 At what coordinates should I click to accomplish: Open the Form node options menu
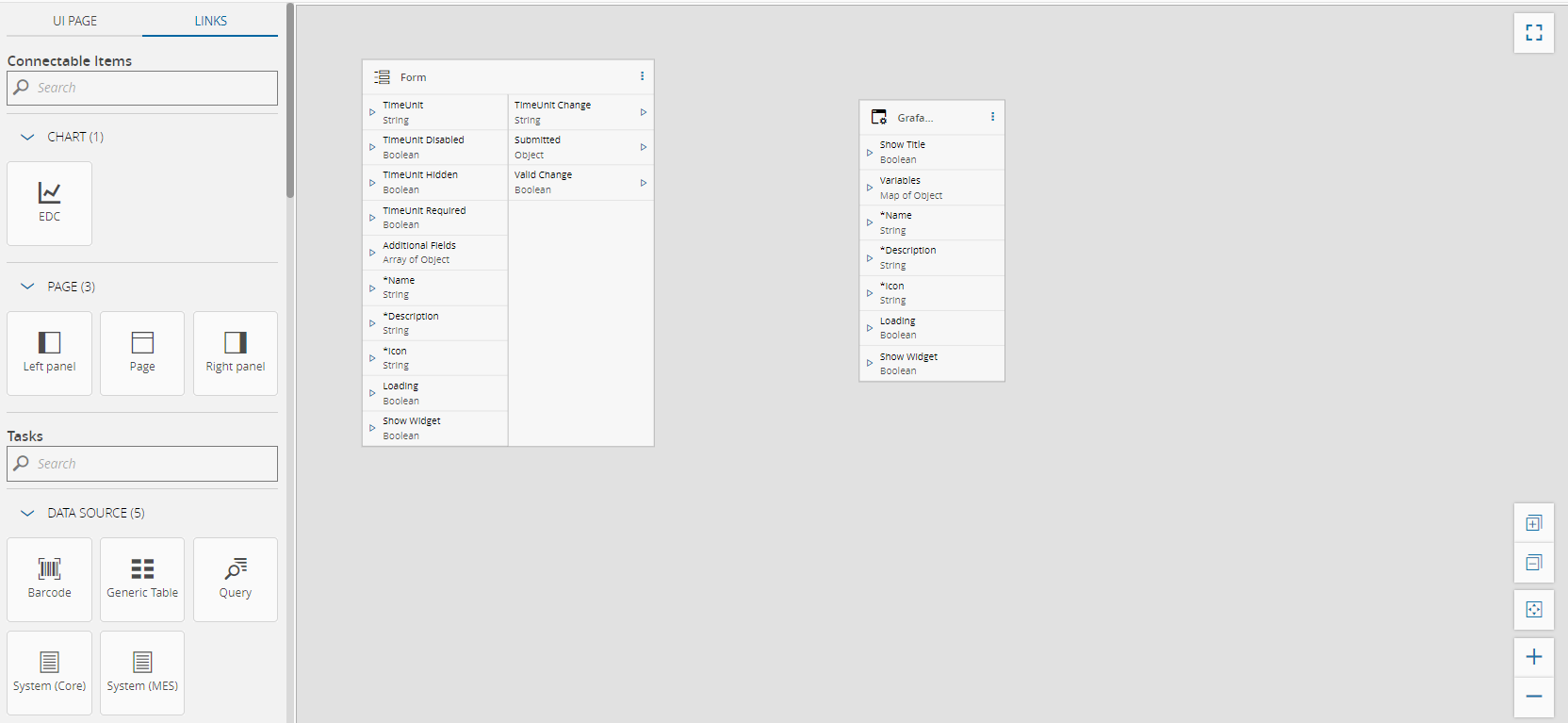click(642, 76)
